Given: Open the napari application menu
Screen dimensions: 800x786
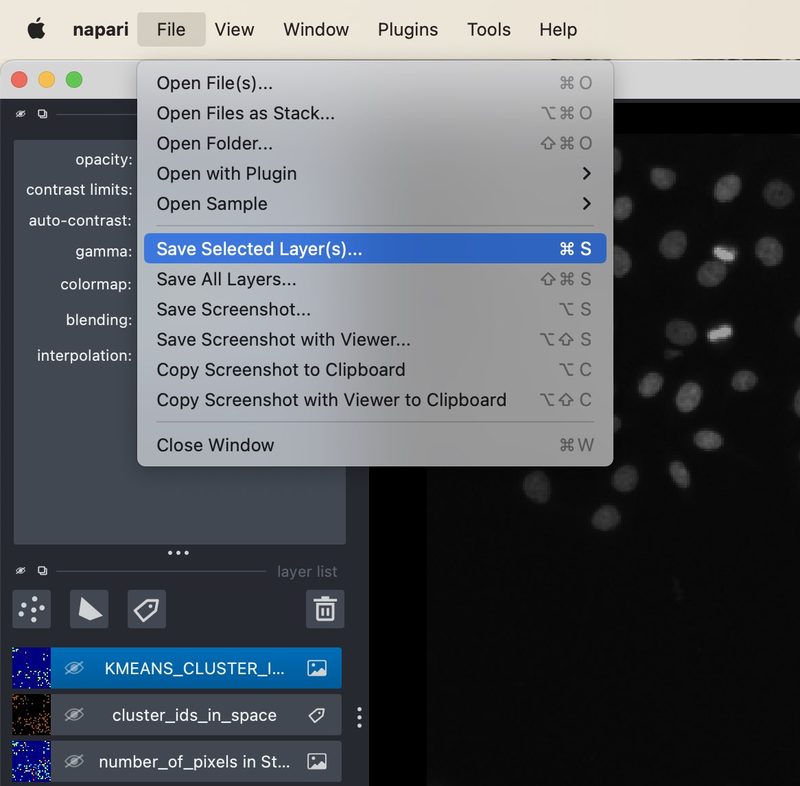Looking at the screenshot, I should point(101,30).
